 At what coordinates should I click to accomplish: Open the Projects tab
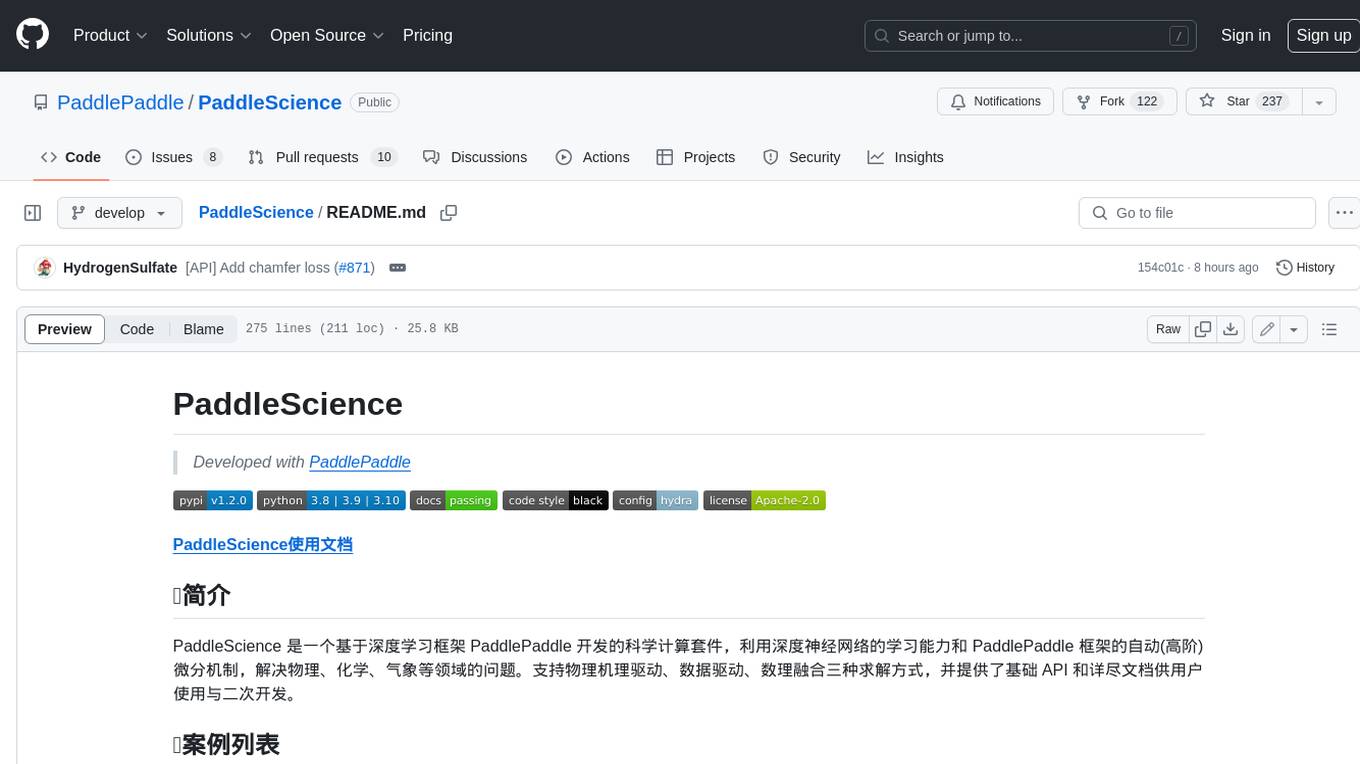(696, 157)
